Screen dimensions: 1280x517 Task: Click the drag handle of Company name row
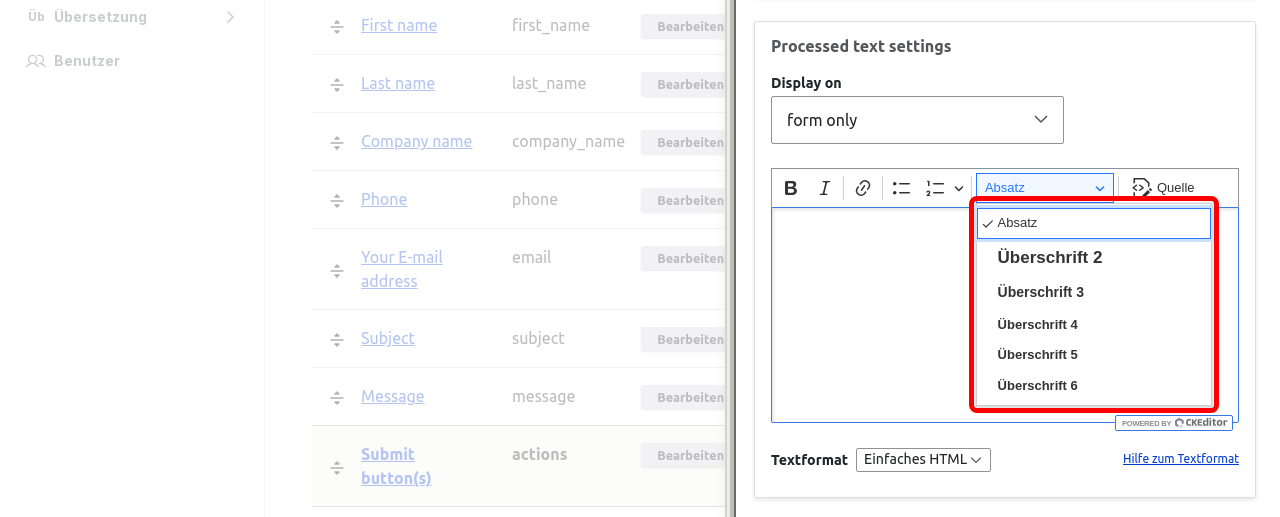[337, 143]
